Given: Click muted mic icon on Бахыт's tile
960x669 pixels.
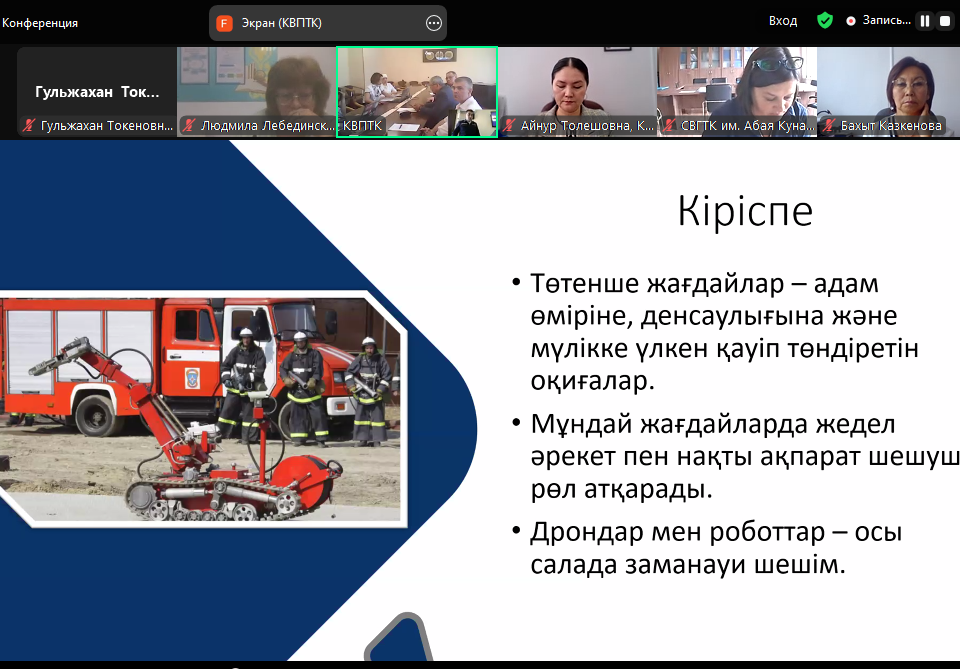Looking at the screenshot, I should click(829, 126).
